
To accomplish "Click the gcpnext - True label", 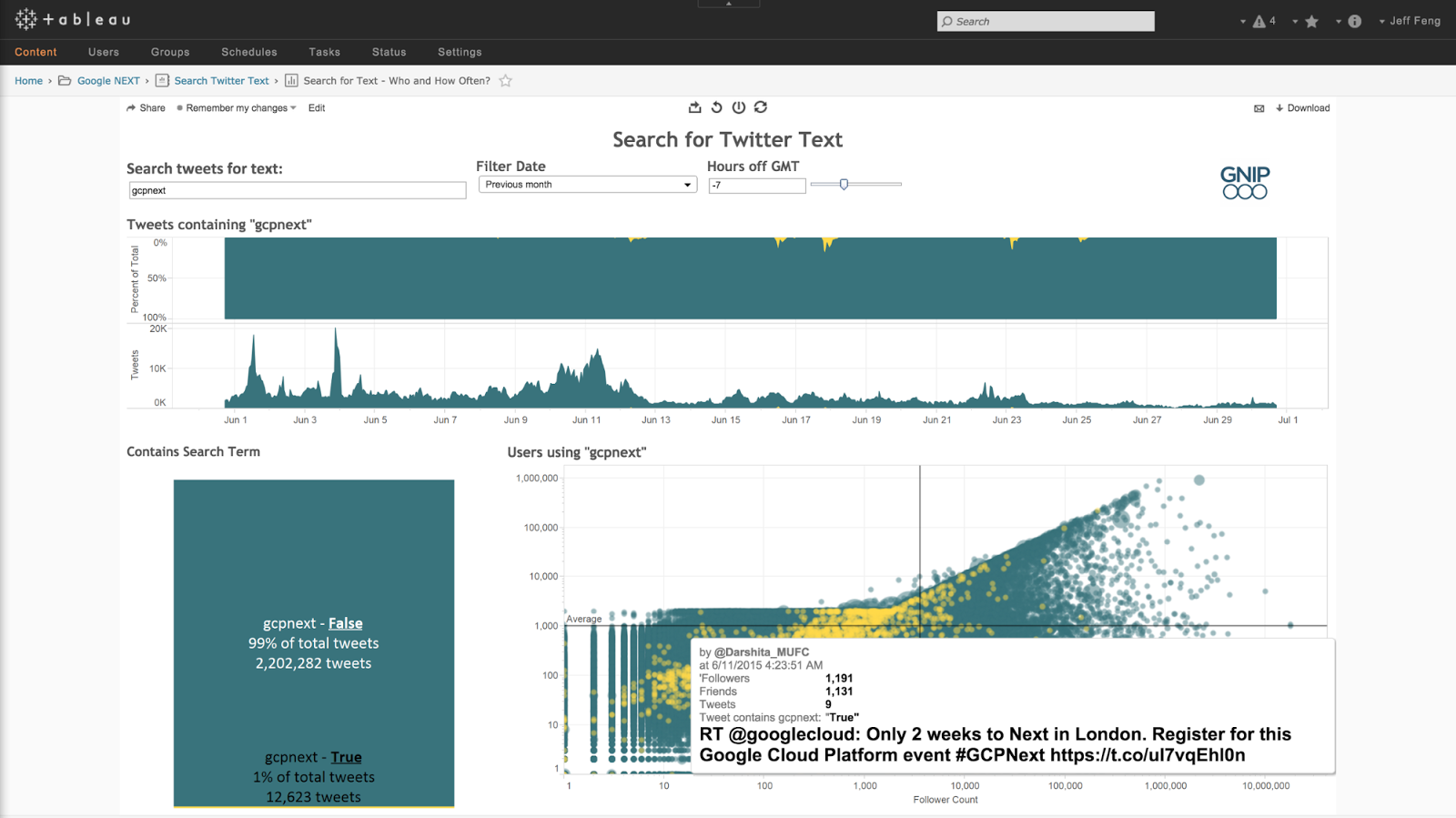I will 313,757.
